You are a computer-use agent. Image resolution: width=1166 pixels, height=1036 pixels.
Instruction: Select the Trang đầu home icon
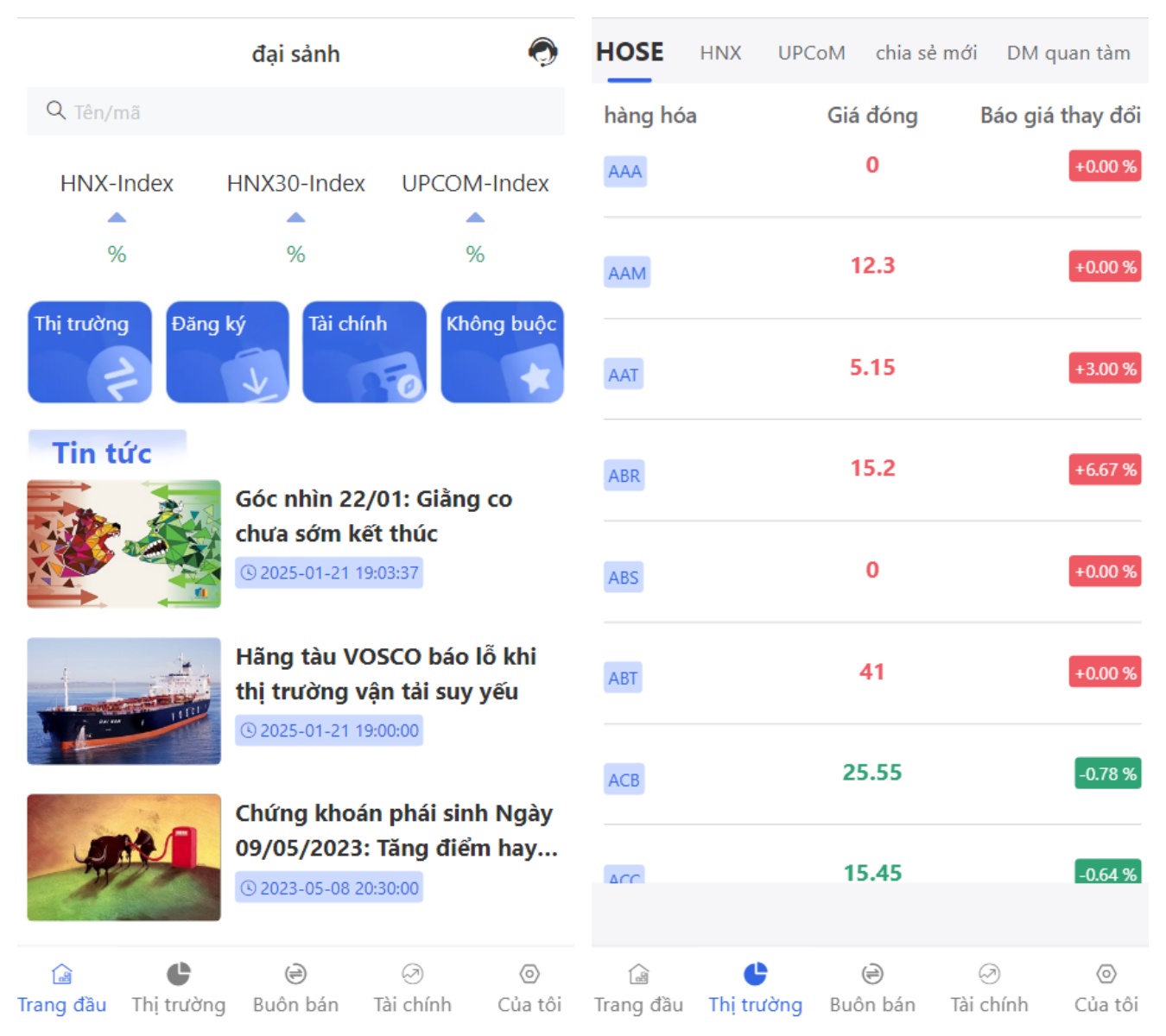[61, 974]
